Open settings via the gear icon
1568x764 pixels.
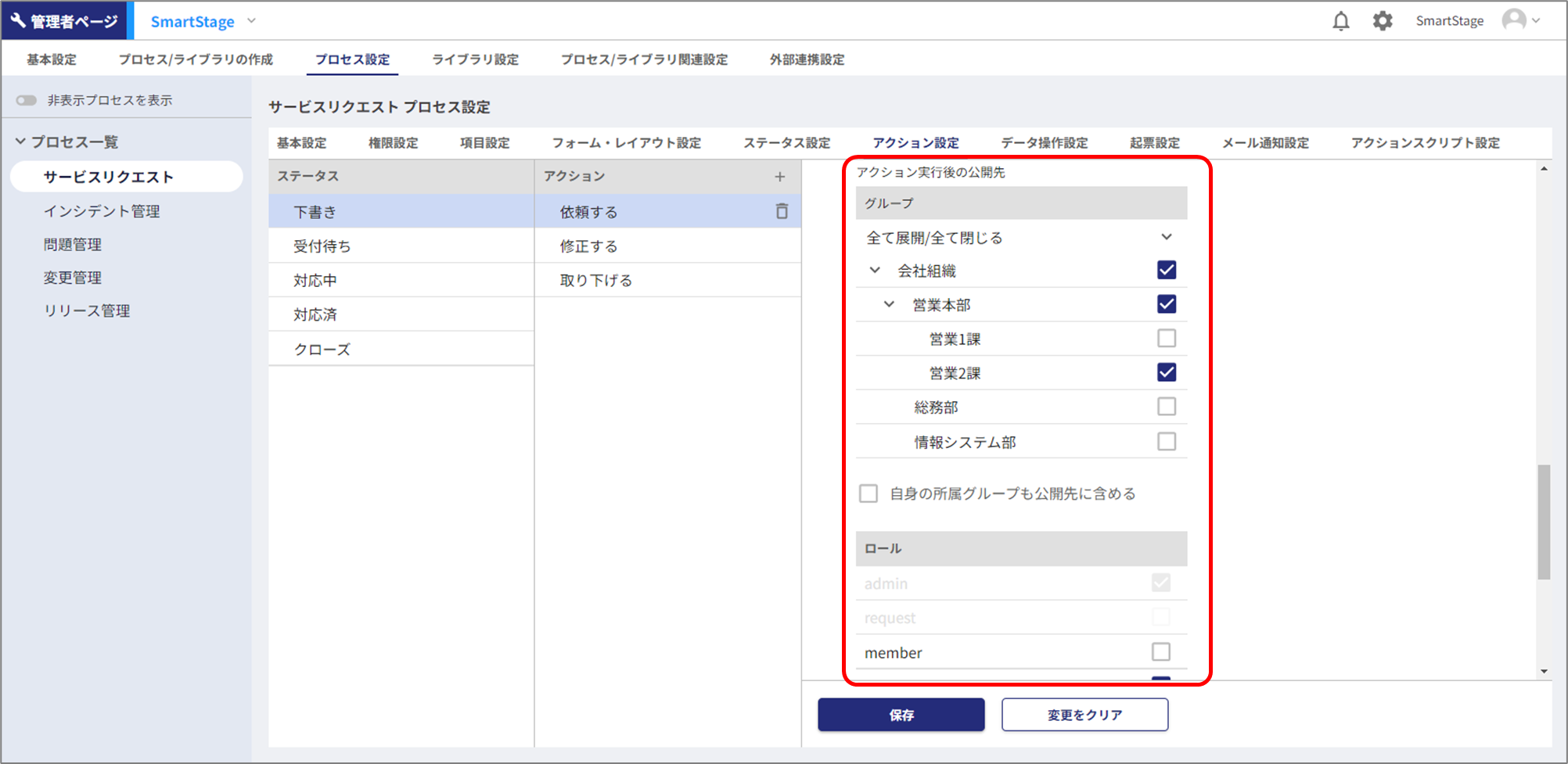point(1383,21)
